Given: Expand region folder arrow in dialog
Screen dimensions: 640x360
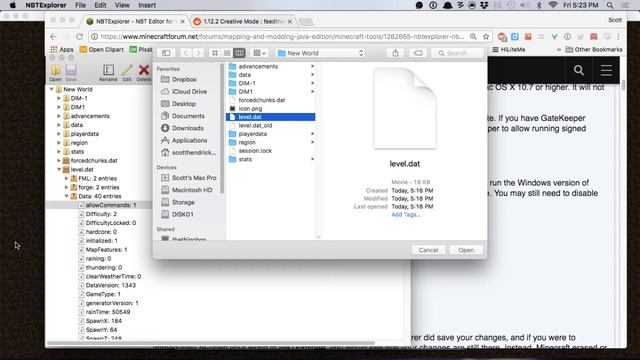Looking at the screenshot, I should pos(313,142).
